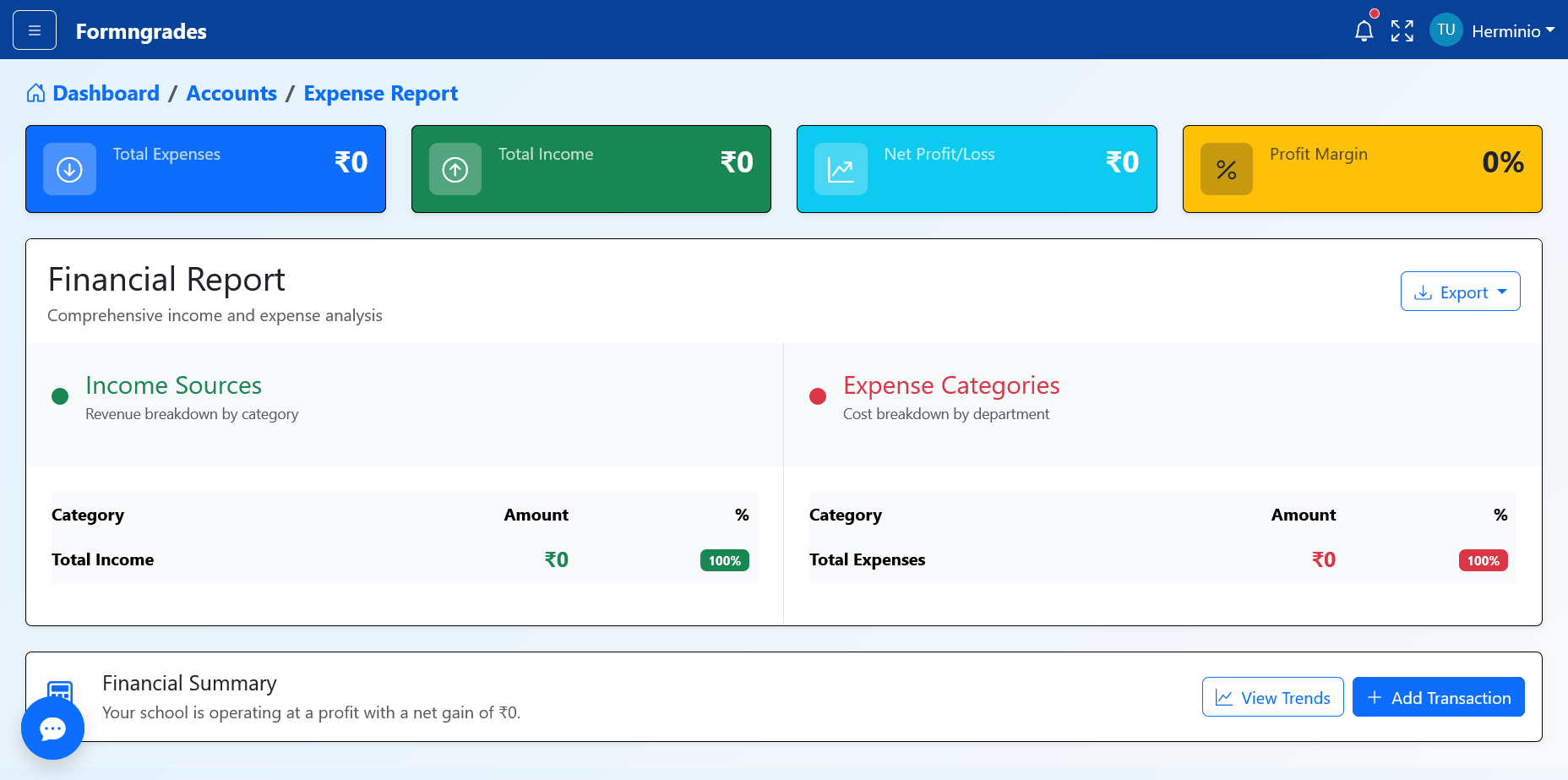Click the Formngrades brand title
This screenshot has height=780, width=1568.
tap(141, 31)
